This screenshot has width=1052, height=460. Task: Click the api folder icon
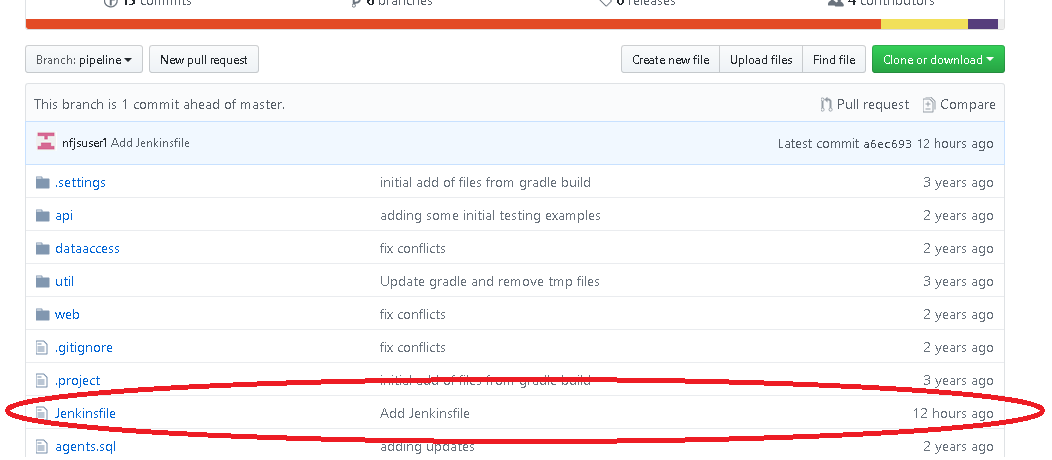click(x=42, y=215)
